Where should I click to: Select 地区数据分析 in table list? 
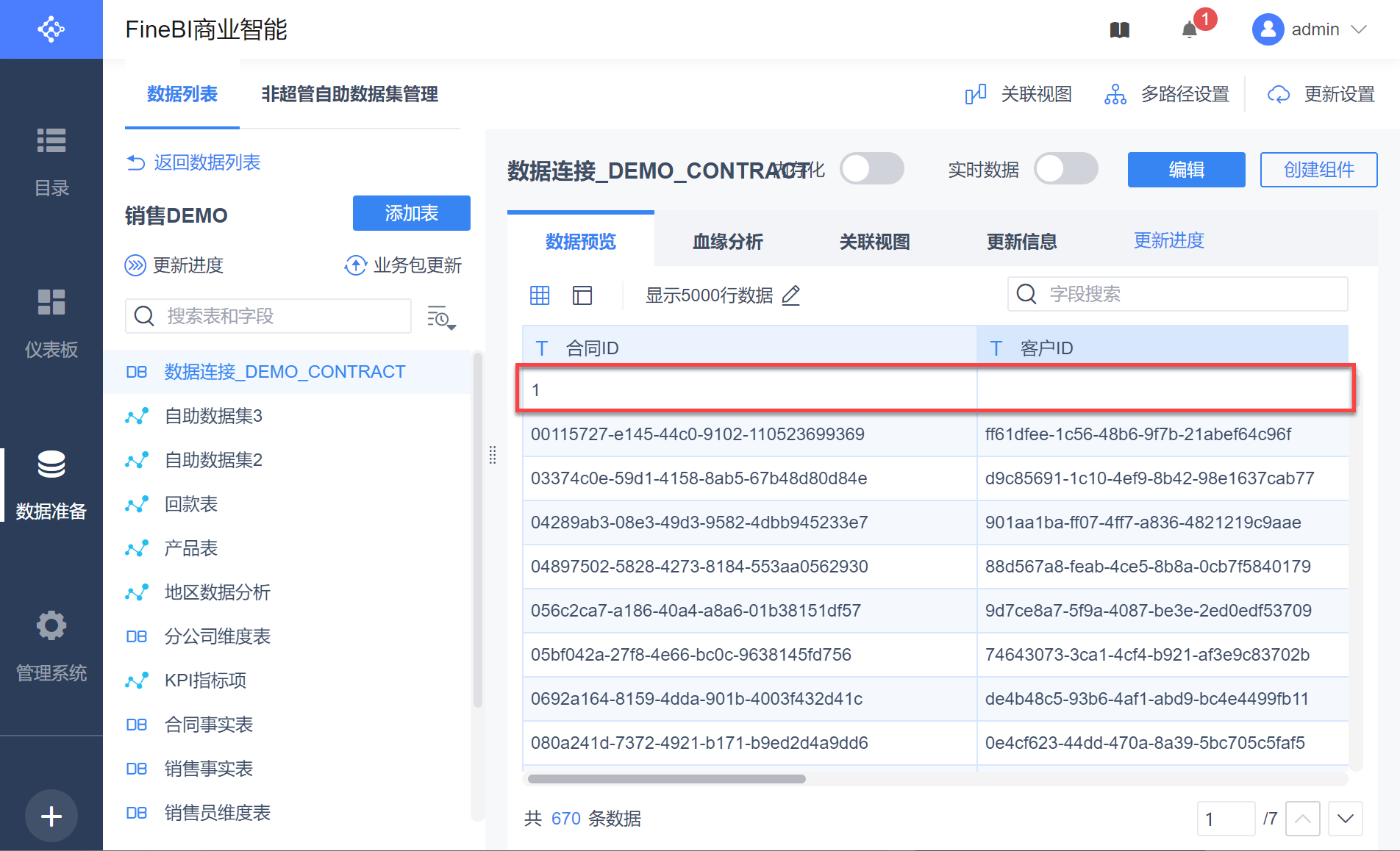click(287, 592)
